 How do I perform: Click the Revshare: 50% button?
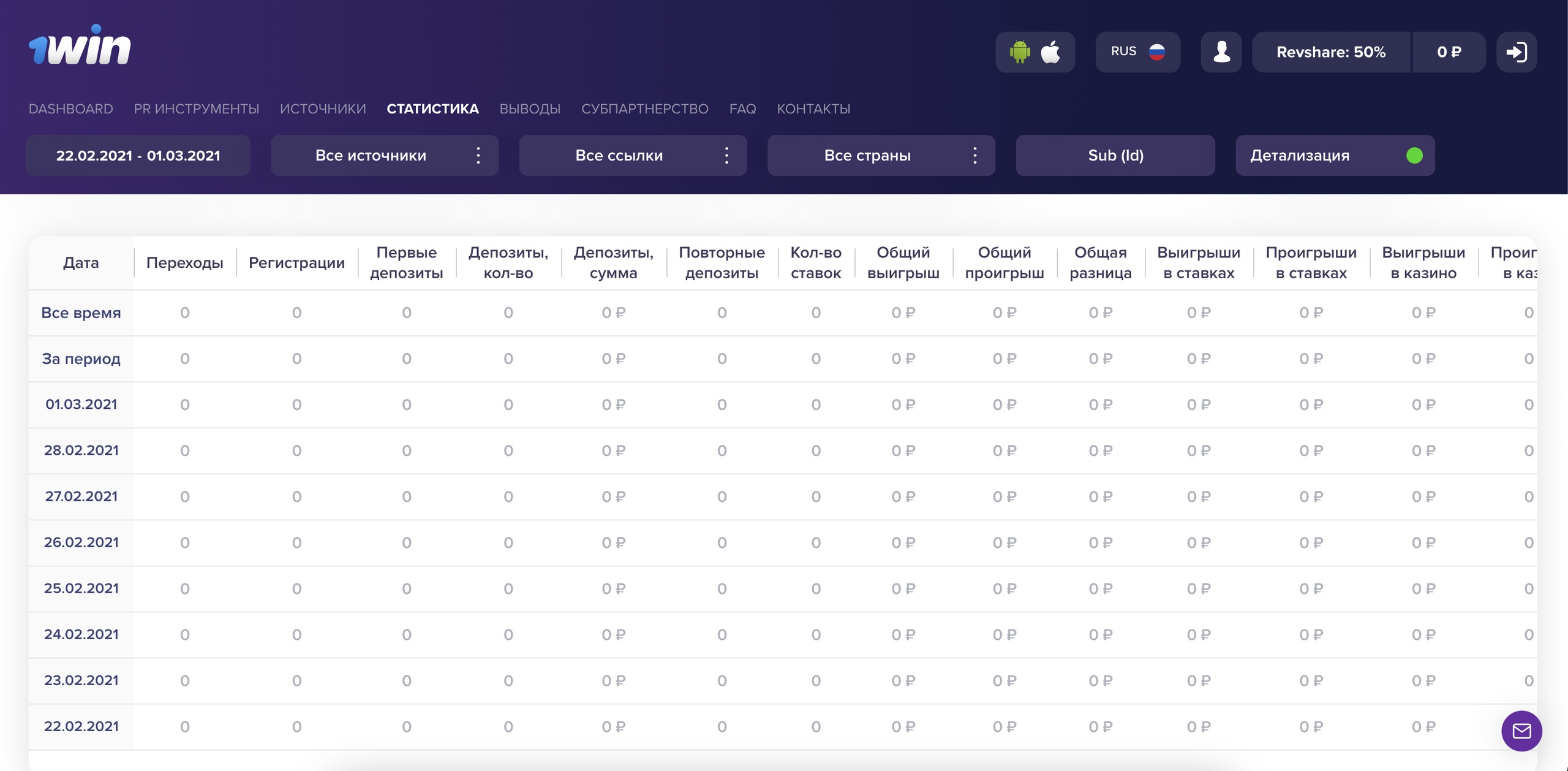tap(1331, 52)
